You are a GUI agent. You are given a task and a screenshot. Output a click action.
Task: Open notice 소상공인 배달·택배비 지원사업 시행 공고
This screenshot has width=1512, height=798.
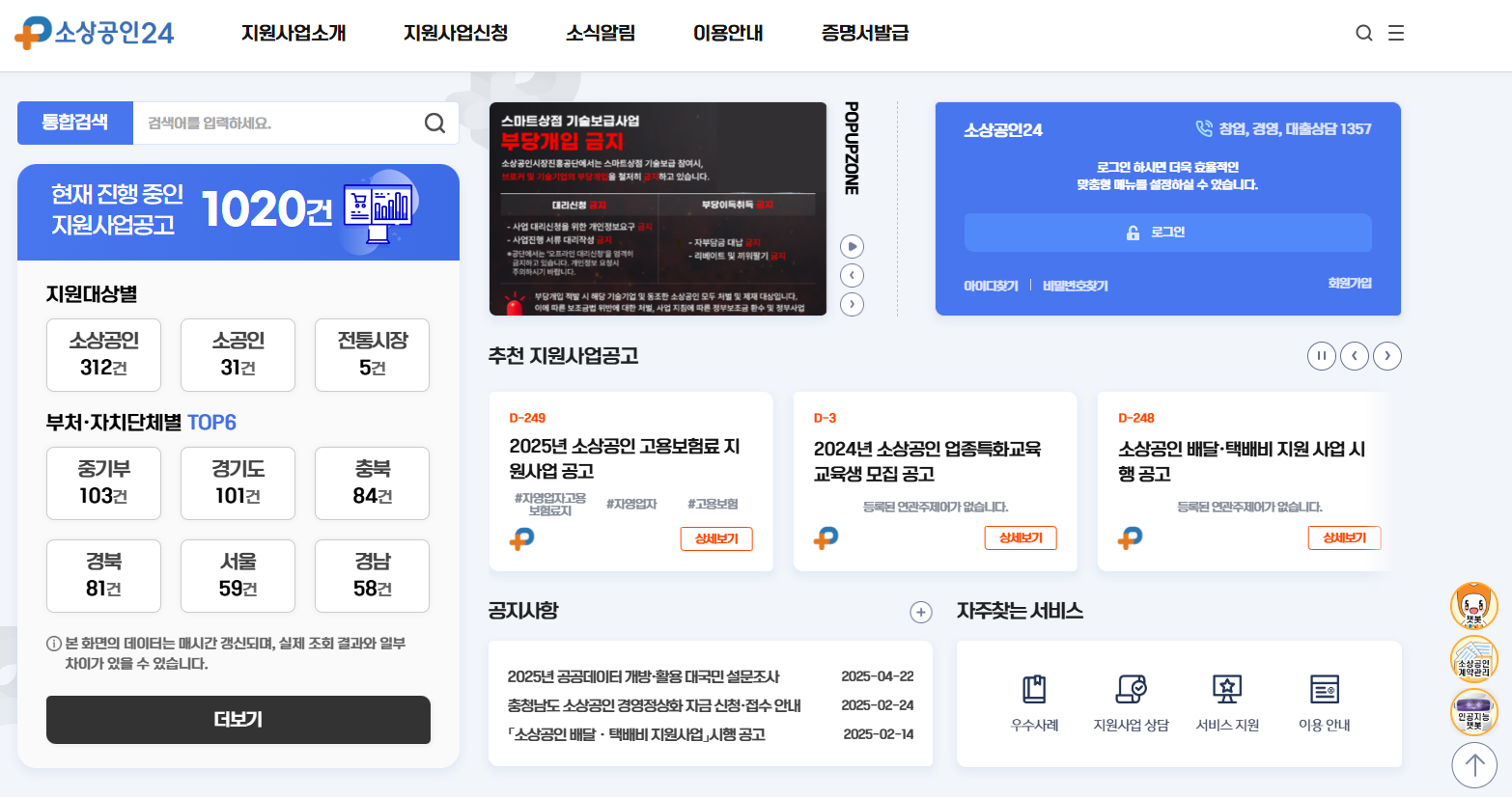[636, 734]
